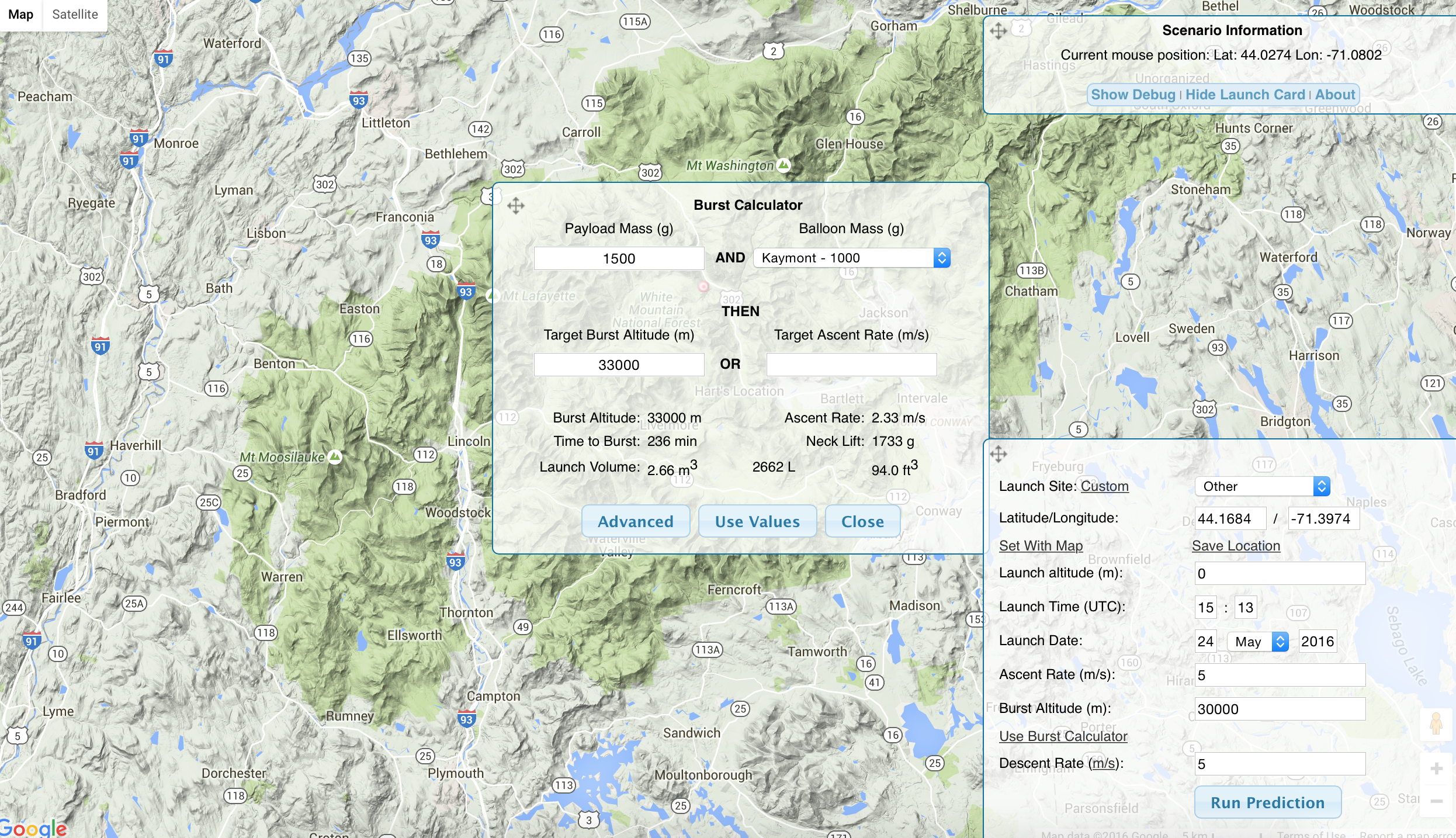1456x838 pixels.
Task: Click the Descent Rate field
Action: pyautogui.click(x=1280, y=764)
